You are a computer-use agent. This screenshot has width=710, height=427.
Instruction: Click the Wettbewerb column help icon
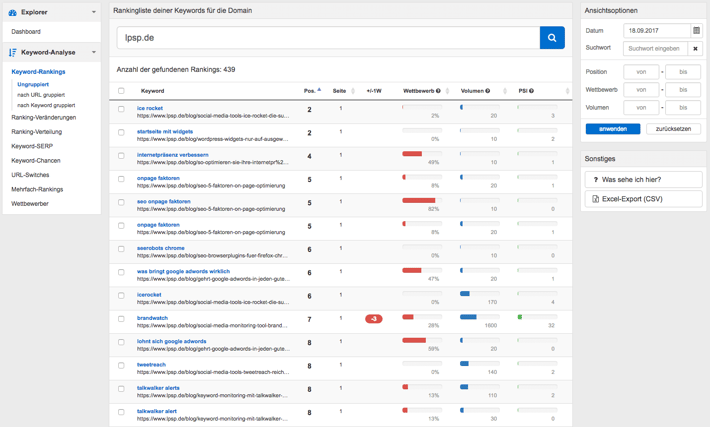pos(438,91)
